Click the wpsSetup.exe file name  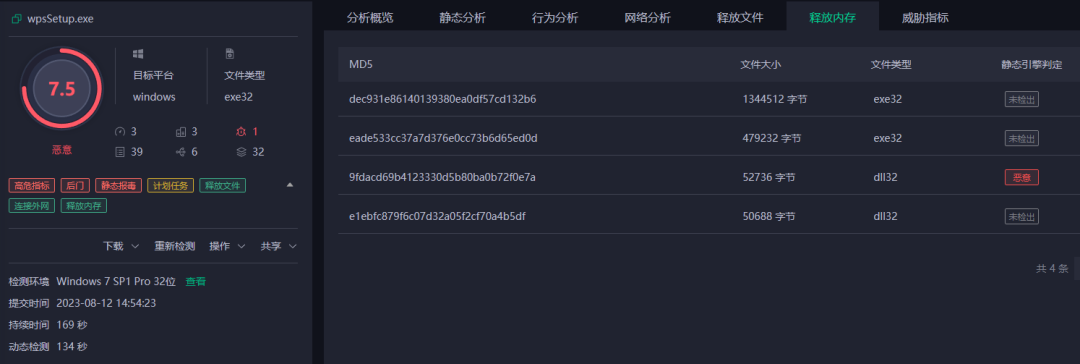click(x=60, y=19)
